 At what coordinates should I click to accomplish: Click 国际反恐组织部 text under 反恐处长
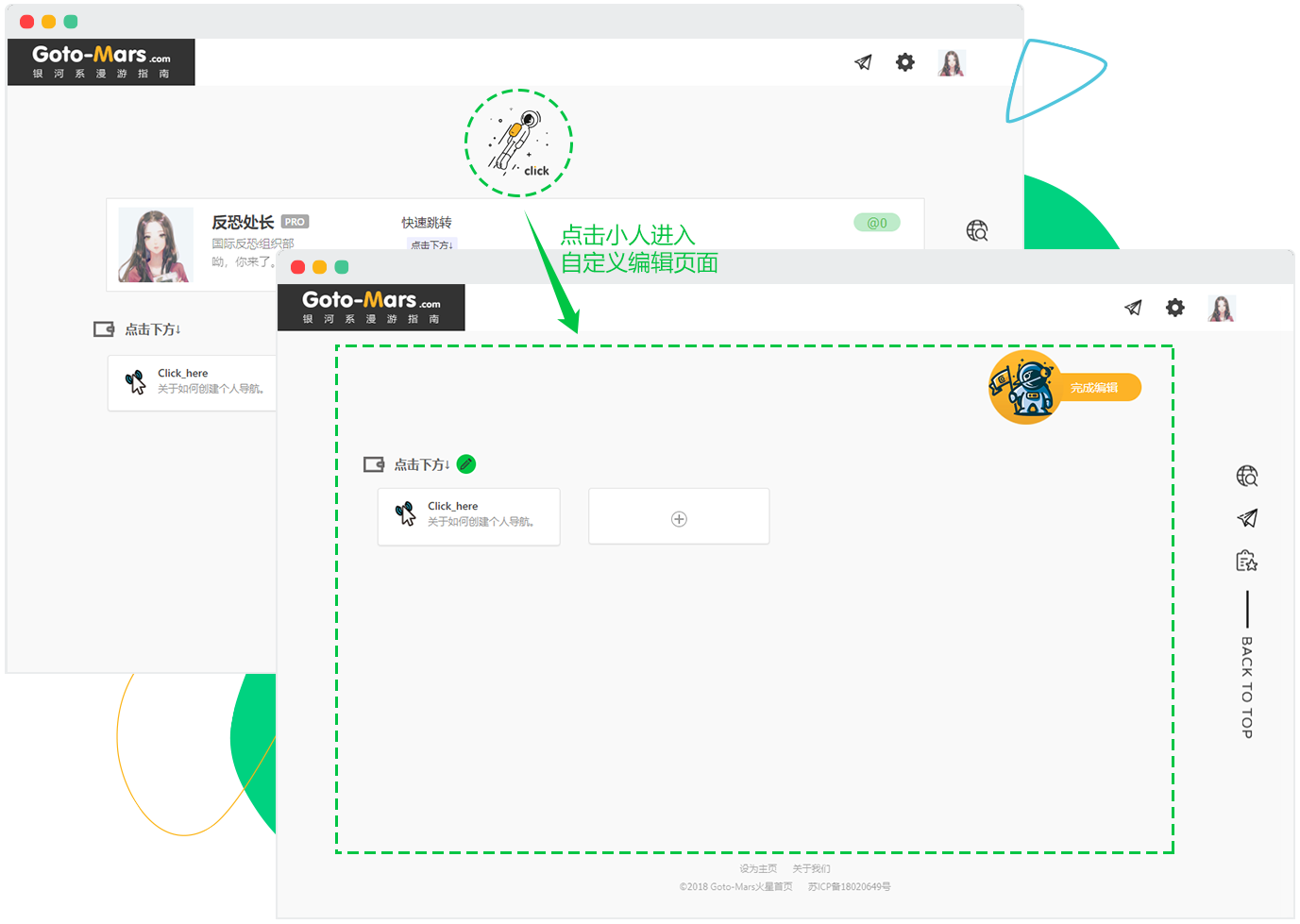click(253, 244)
